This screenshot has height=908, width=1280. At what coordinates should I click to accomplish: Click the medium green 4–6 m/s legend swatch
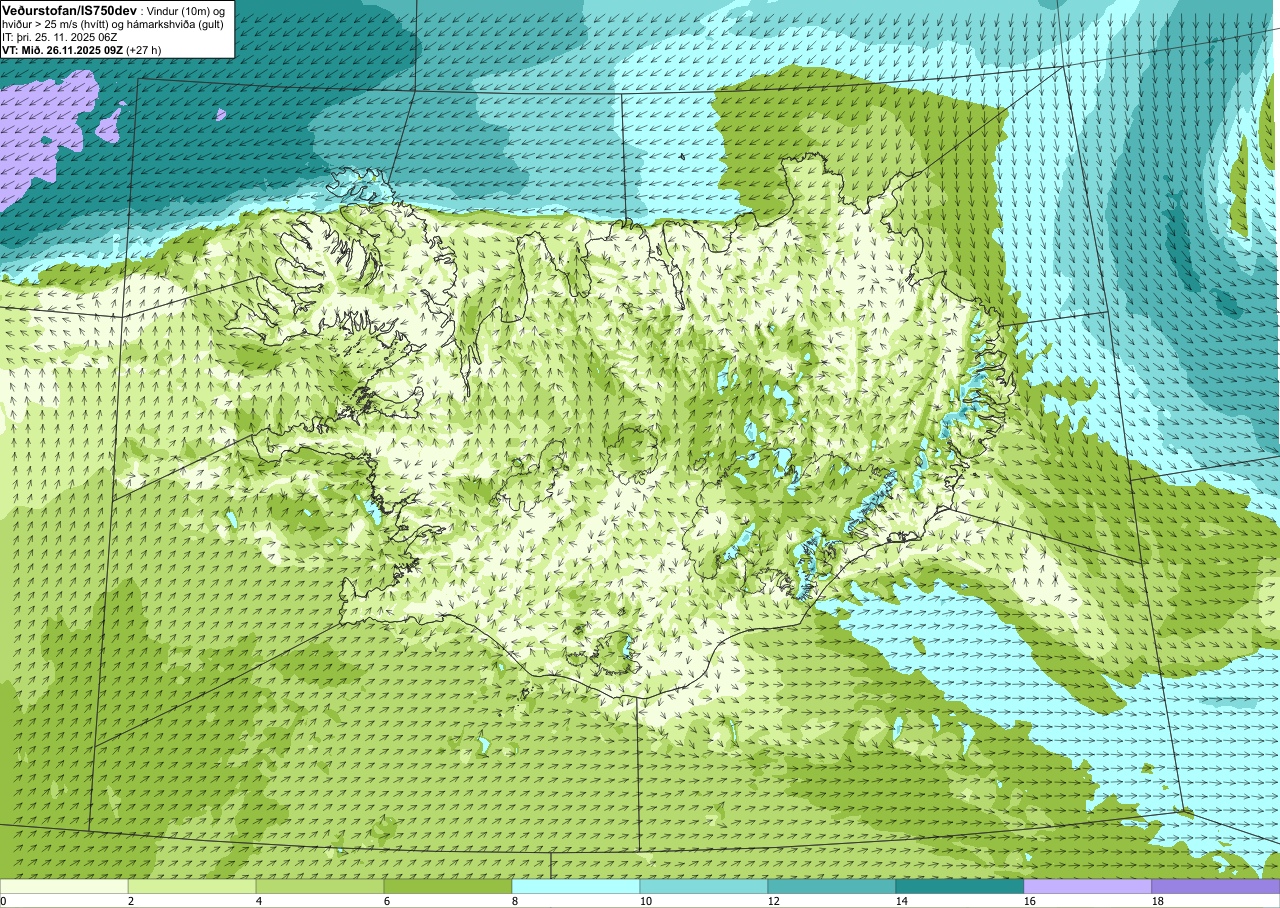point(320,886)
